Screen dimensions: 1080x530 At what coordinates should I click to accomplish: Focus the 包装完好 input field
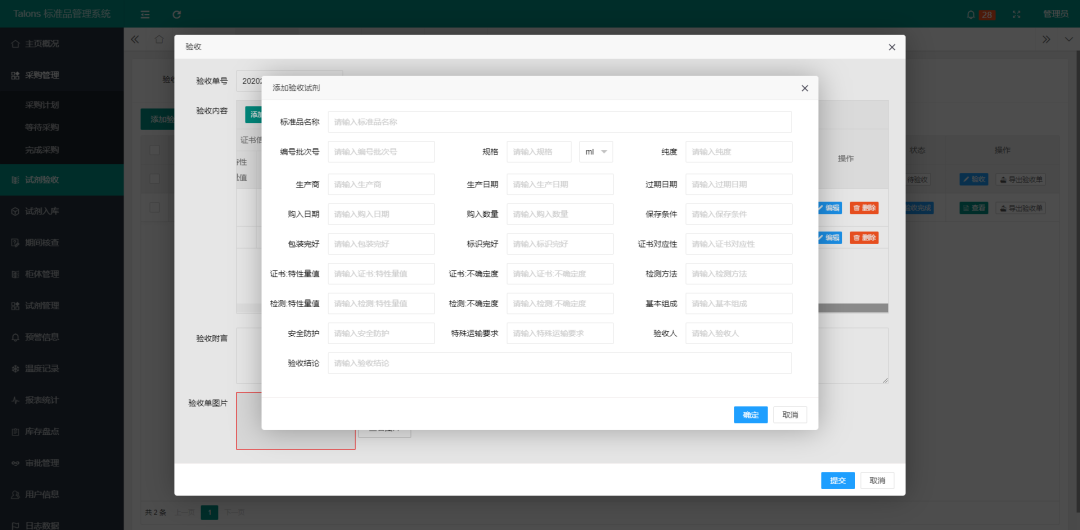coord(381,244)
